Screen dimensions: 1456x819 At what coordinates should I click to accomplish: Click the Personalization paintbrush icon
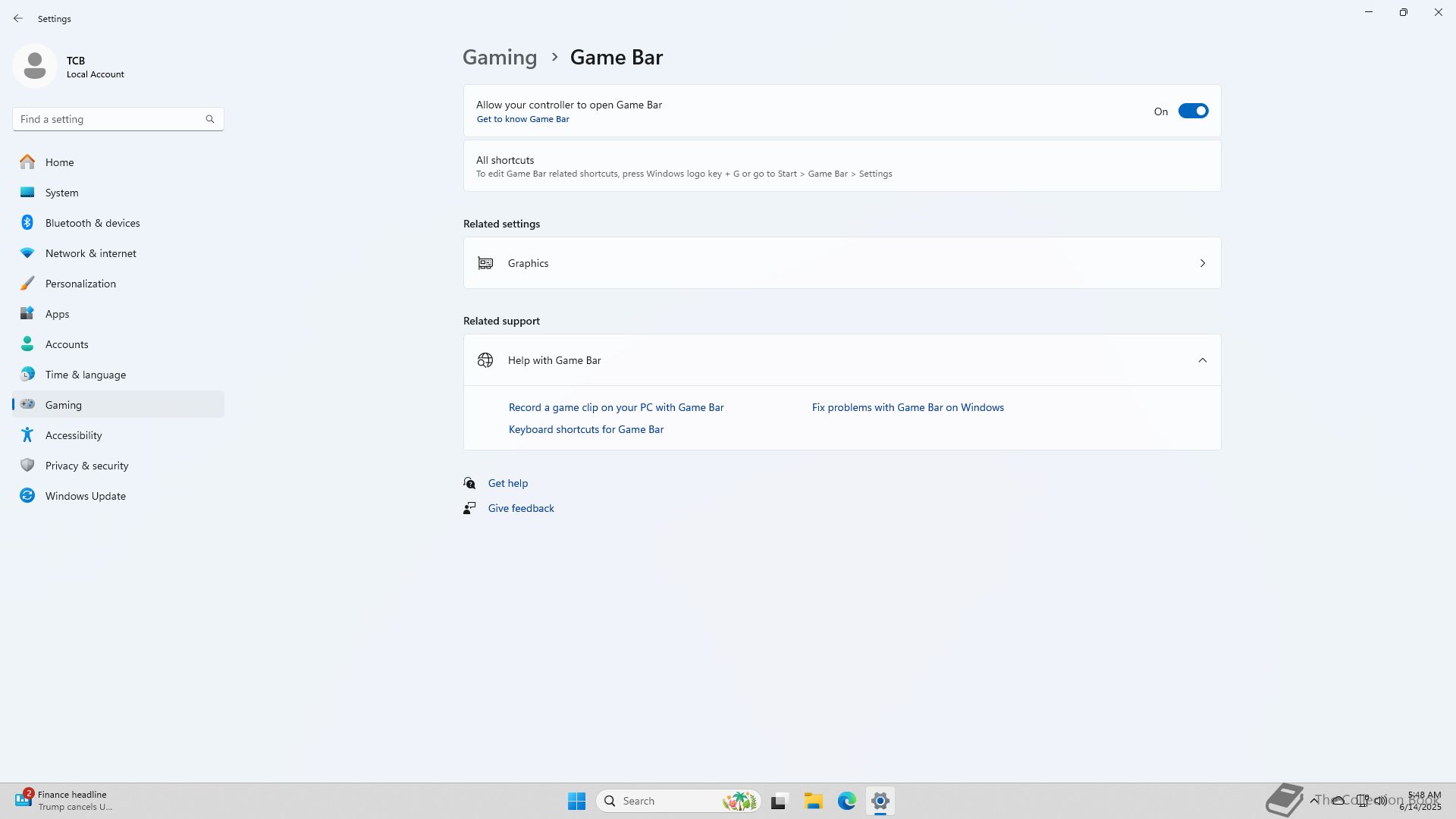click(x=27, y=284)
